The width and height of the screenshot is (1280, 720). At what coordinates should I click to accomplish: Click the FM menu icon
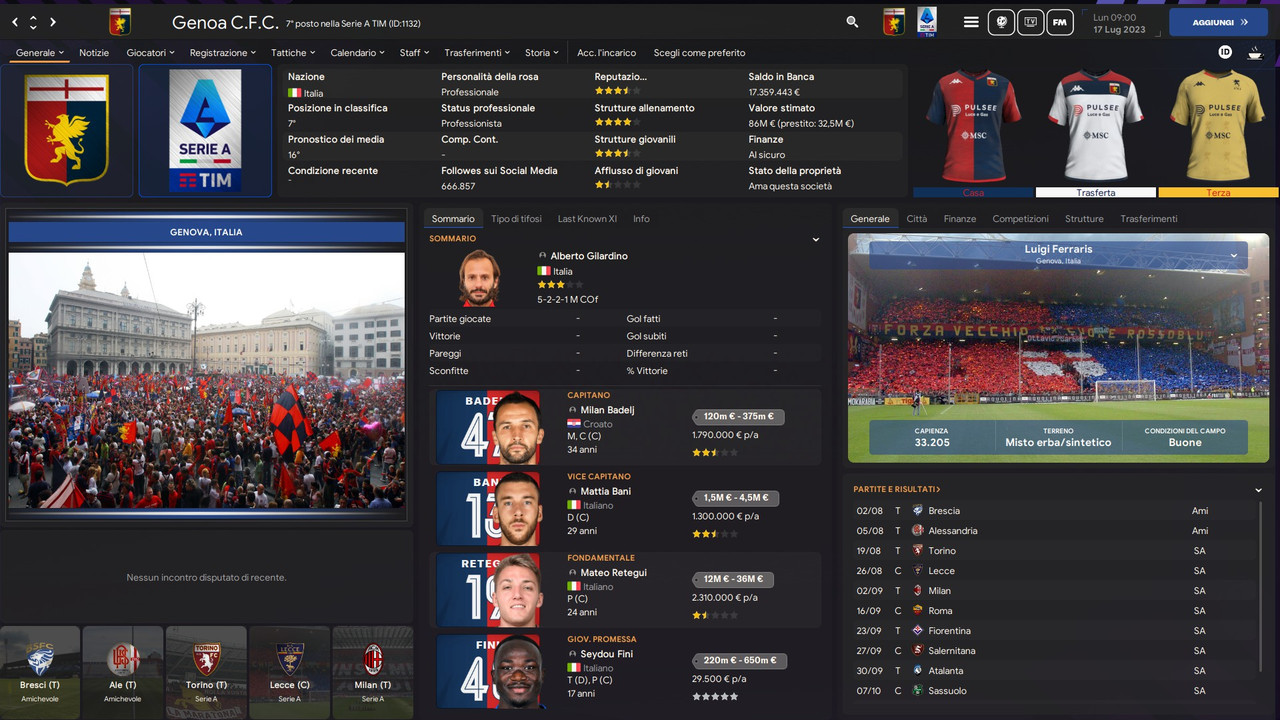[1060, 21]
